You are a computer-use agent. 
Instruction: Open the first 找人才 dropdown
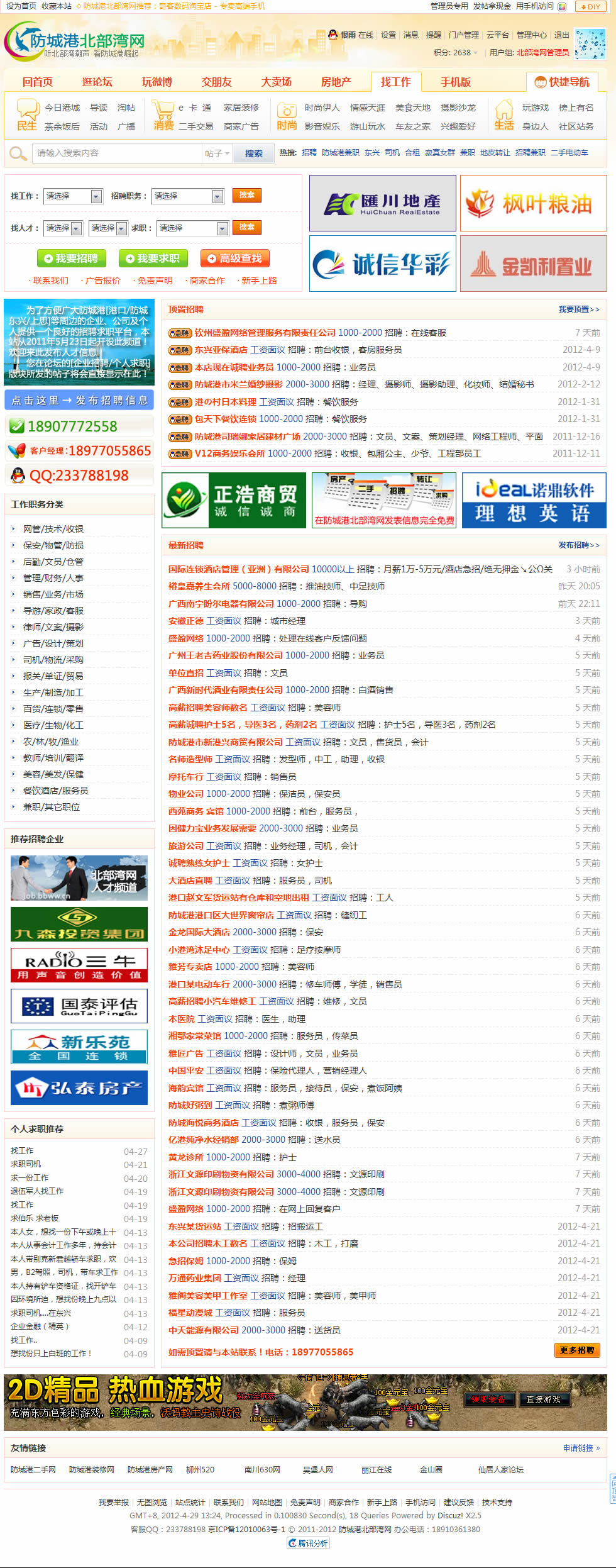(63, 228)
